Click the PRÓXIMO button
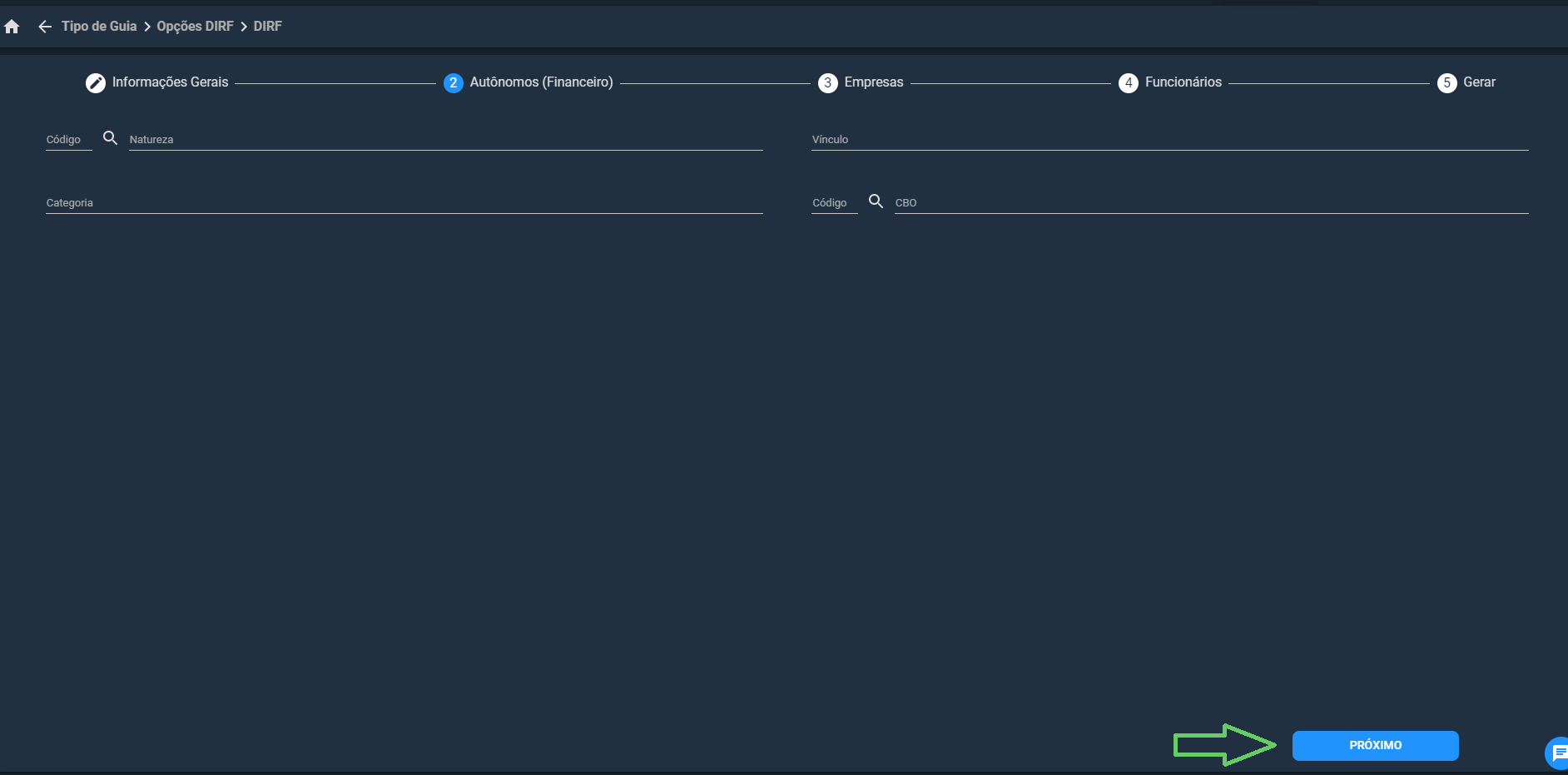This screenshot has width=1568, height=775. tap(1375, 745)
